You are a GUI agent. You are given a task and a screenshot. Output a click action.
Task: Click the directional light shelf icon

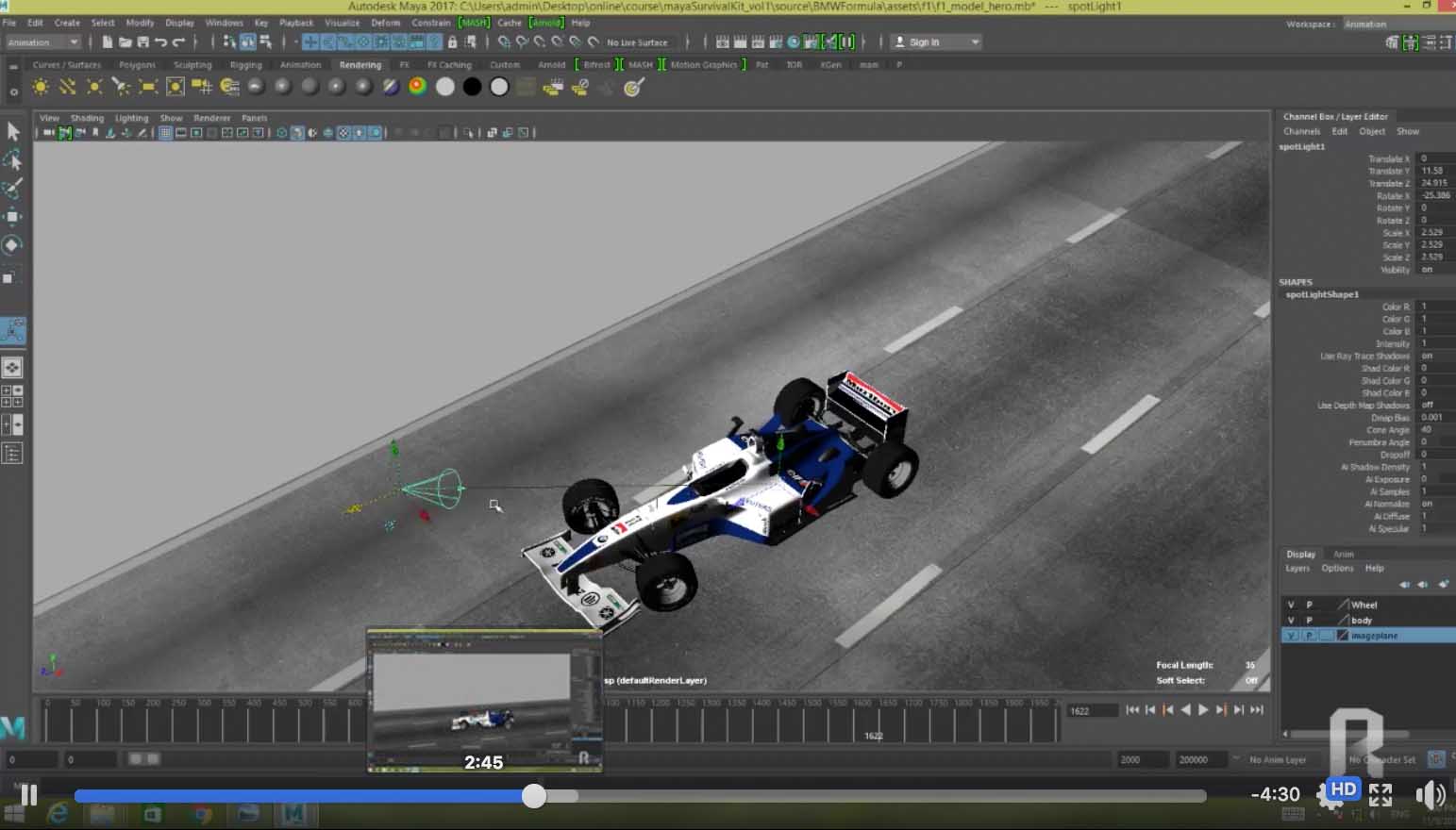(x=67, y=87)
